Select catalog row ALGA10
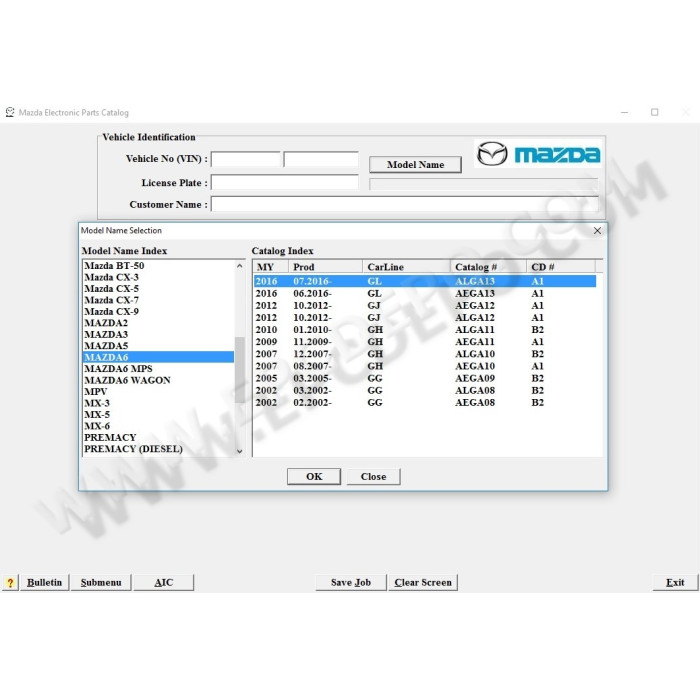 [425, 354]
